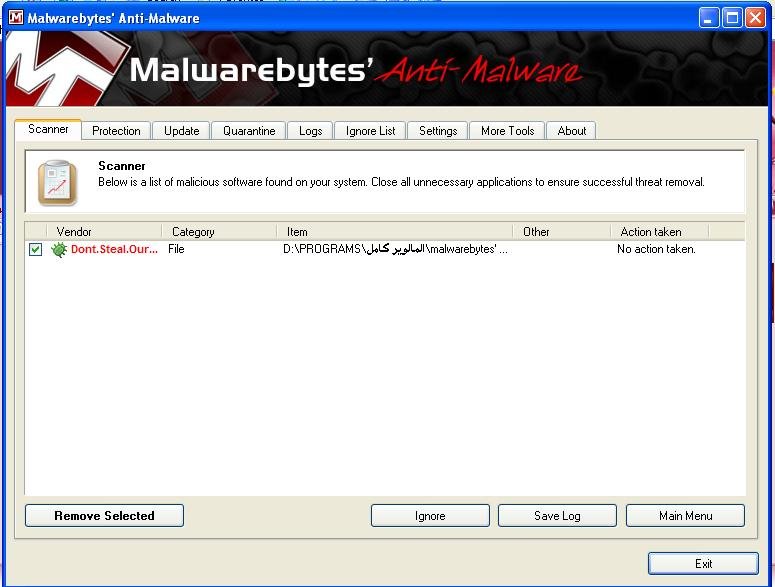Click the File category cell
Screen dimensions: 775x587
point(176,249)
